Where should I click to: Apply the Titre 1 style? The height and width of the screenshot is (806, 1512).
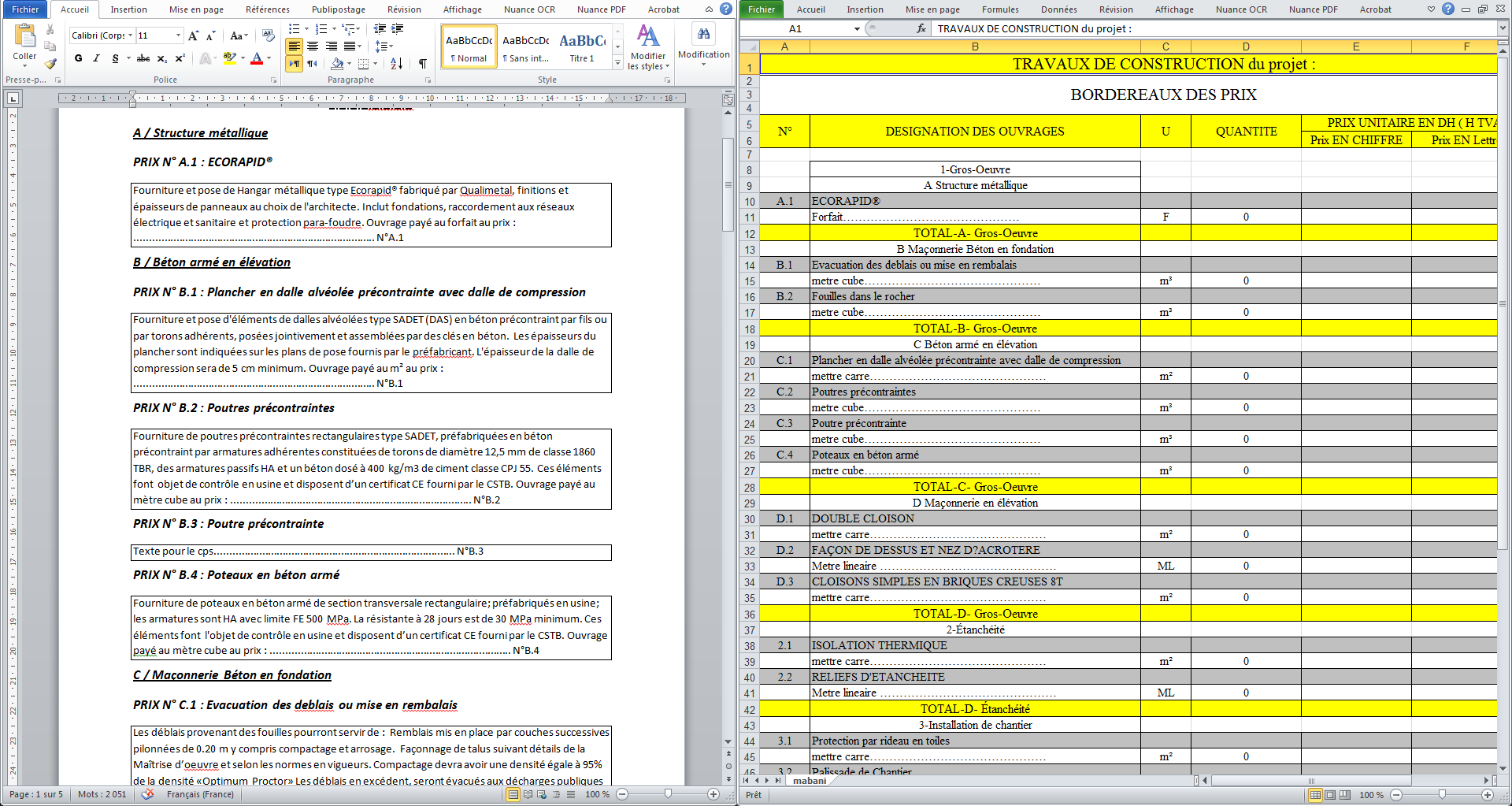[582, 46]
